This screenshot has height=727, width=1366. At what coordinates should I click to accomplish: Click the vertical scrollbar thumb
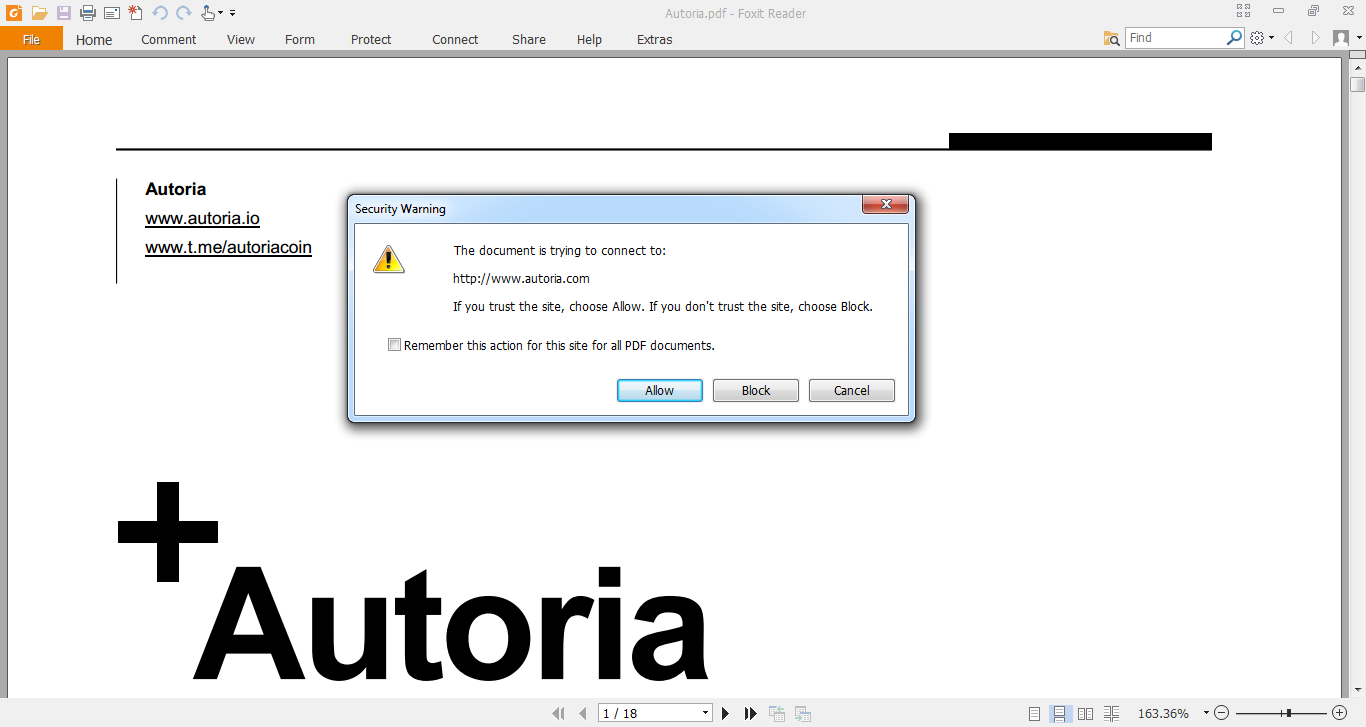[x=1357, y=84]
